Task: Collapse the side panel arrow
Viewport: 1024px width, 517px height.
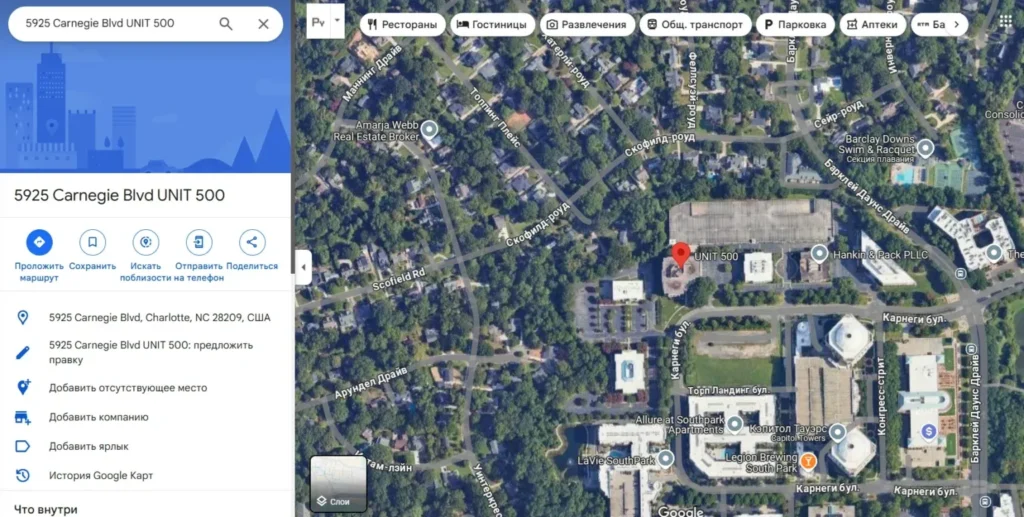Action: [303, 267]
